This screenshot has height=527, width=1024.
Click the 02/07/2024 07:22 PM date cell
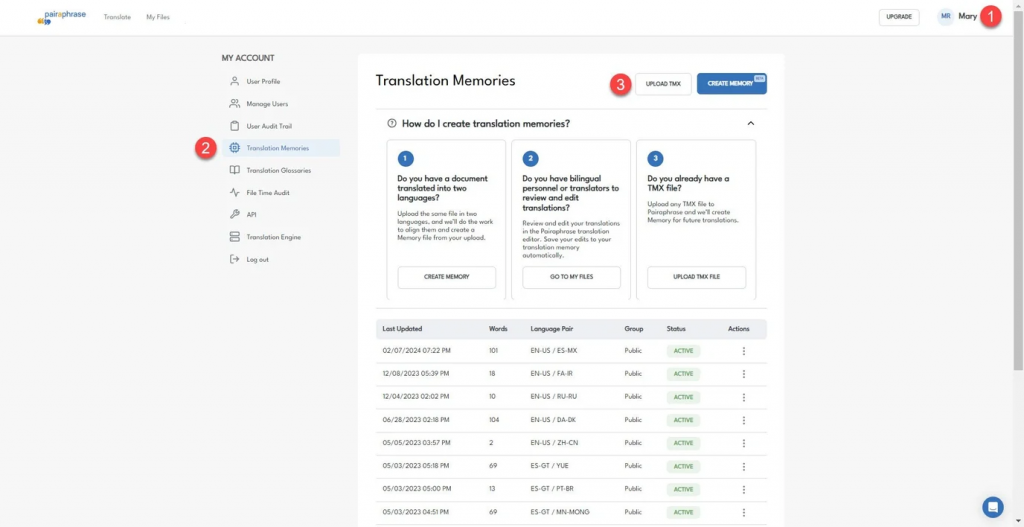[417, 351]
